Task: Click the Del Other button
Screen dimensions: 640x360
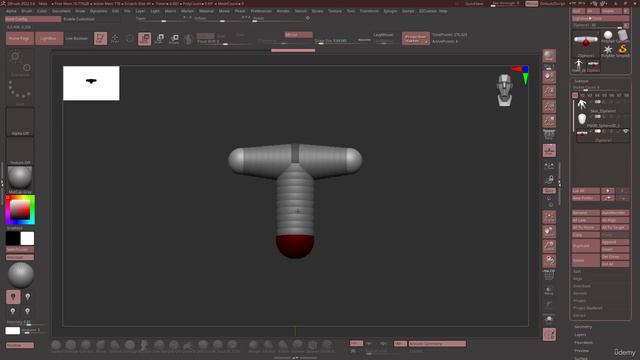Action: (615, 257)
